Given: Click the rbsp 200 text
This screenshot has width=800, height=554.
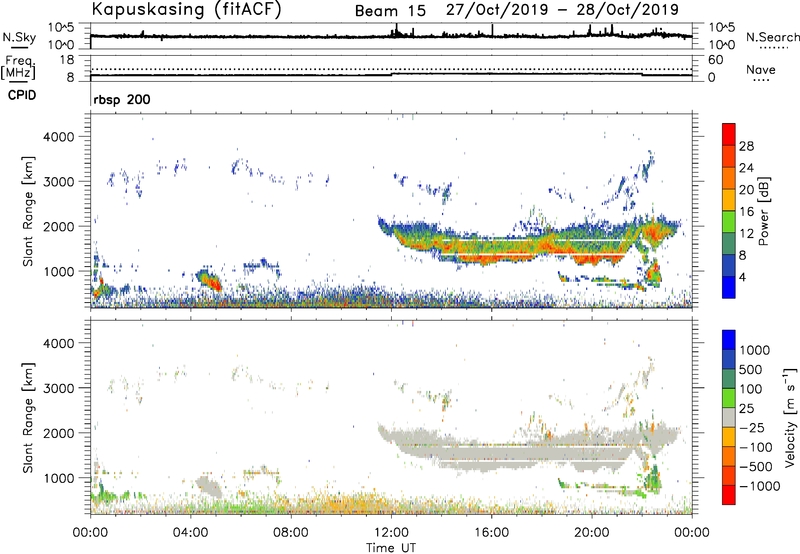Looking at the screenshot, I should pos(122,99).
